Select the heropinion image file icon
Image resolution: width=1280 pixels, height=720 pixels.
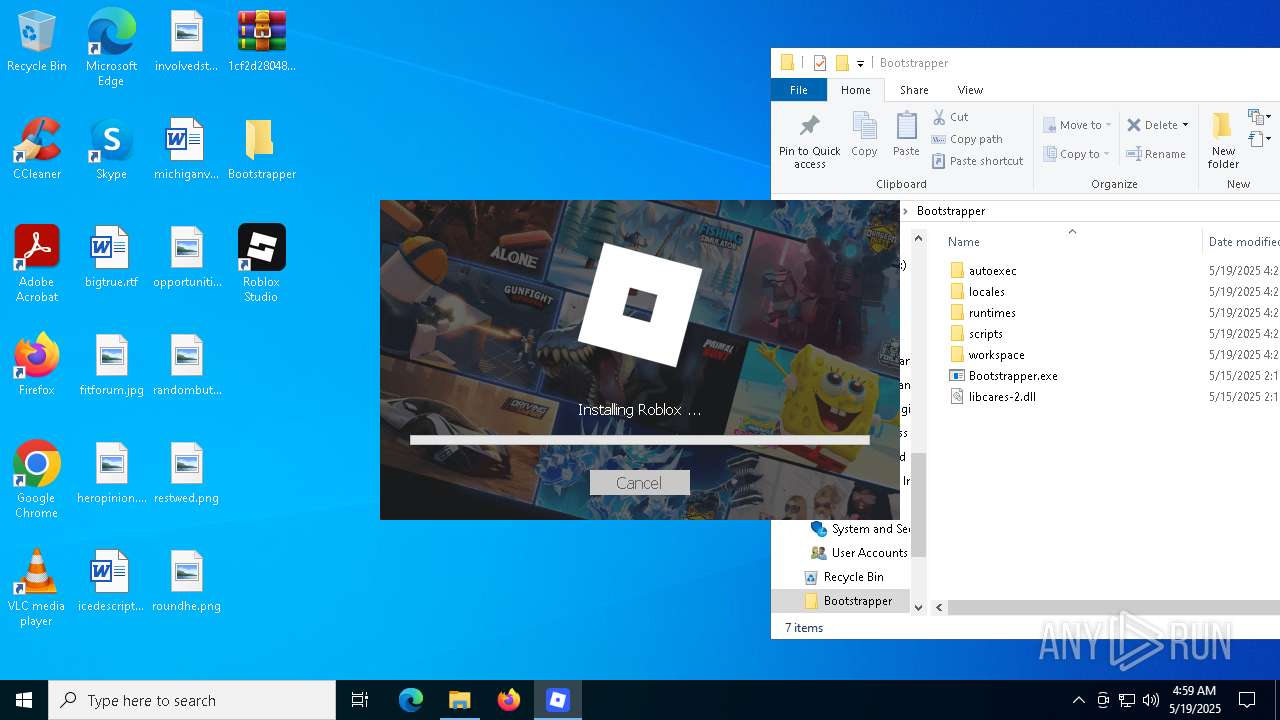pos(111,473)
